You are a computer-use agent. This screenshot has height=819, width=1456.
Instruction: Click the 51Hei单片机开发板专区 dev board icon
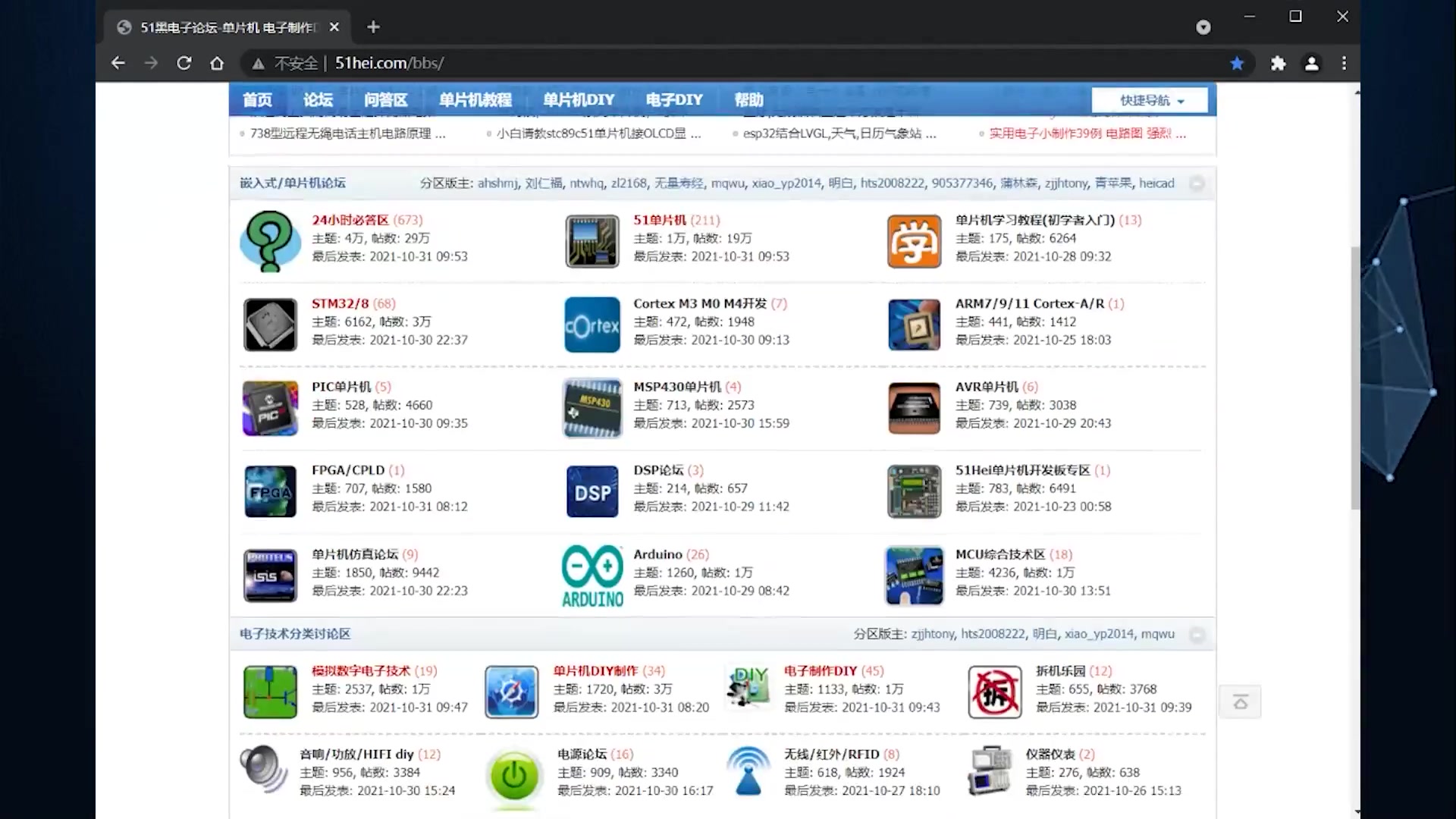point(915,491)
